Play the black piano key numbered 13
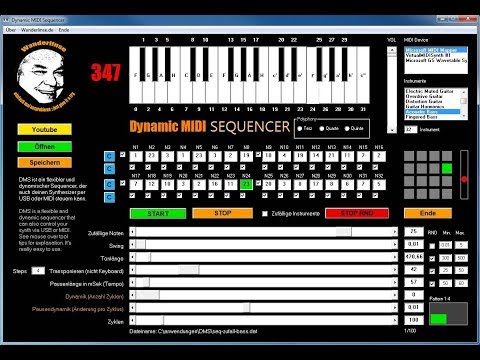This screenshot has width=480, height=360. coord(231,64)
